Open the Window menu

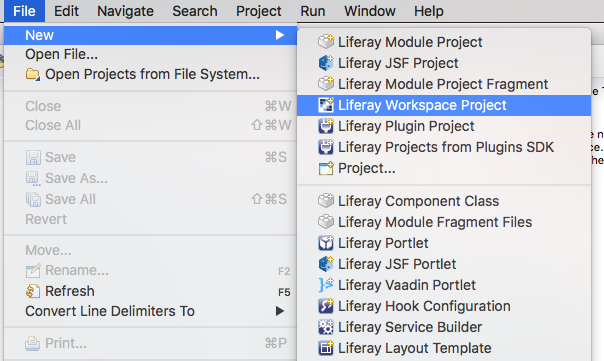point(370,11)
